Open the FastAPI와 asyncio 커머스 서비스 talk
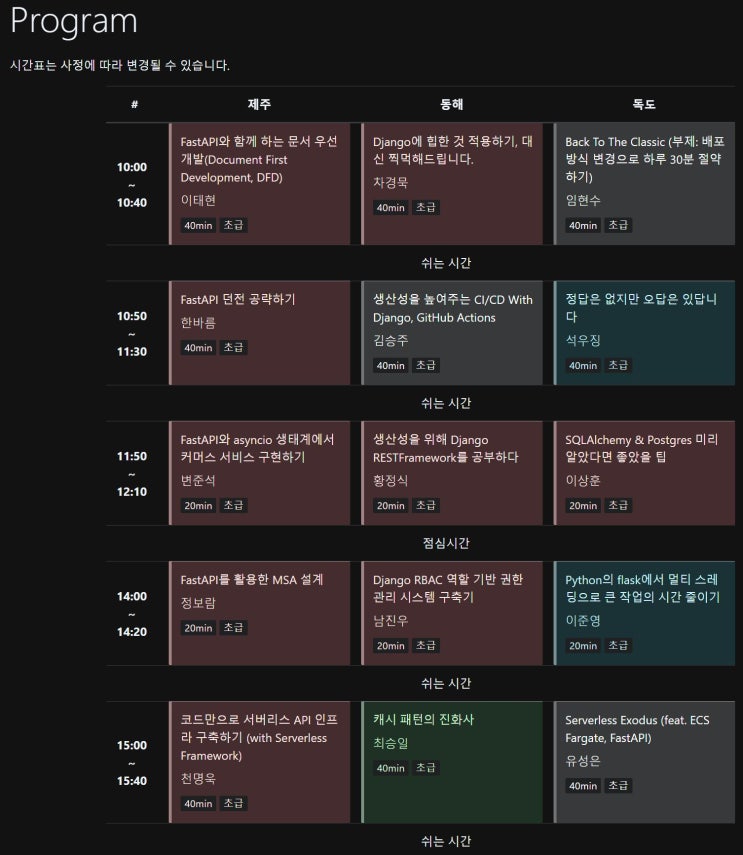Screen dimensions: 743x855 (x=258, y=448)
